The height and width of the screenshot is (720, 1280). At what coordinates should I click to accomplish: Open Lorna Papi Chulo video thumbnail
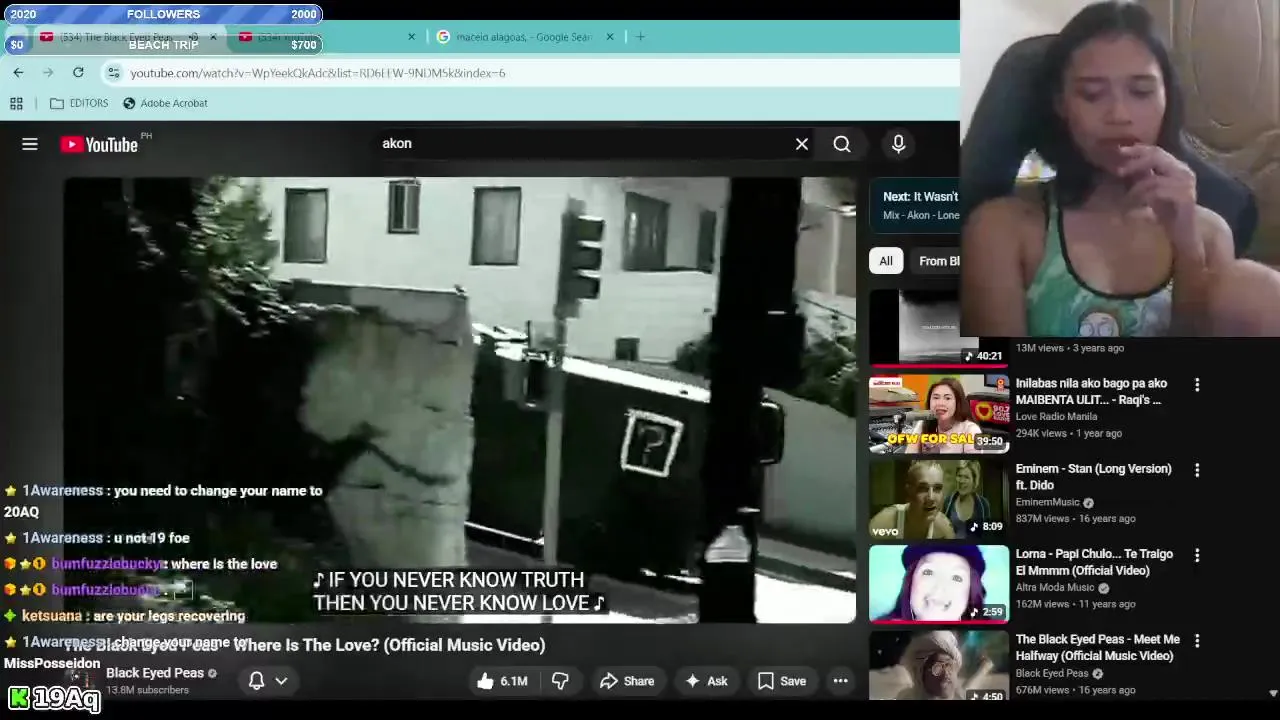pyautogui.click(x=939, y=583)
